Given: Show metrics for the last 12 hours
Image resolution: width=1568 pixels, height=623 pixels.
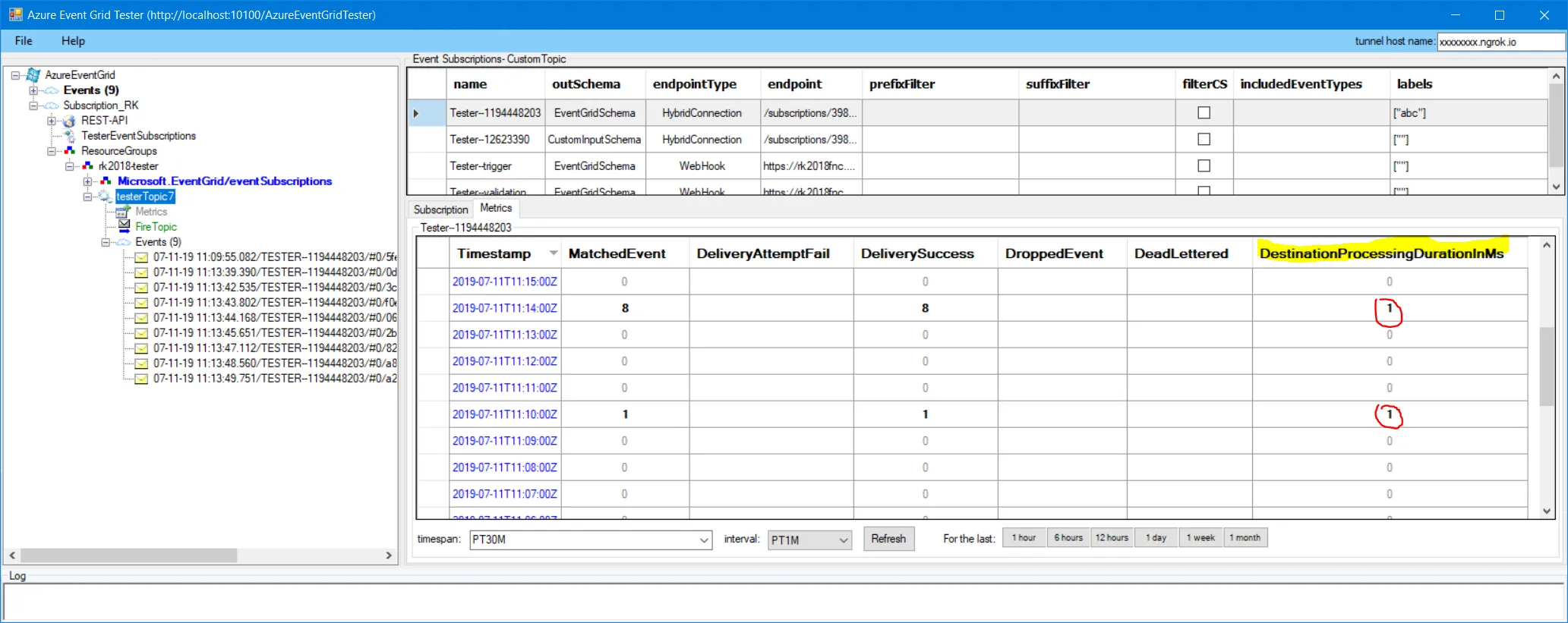Looking at the screenshot, I should (x=1112, y=538).
